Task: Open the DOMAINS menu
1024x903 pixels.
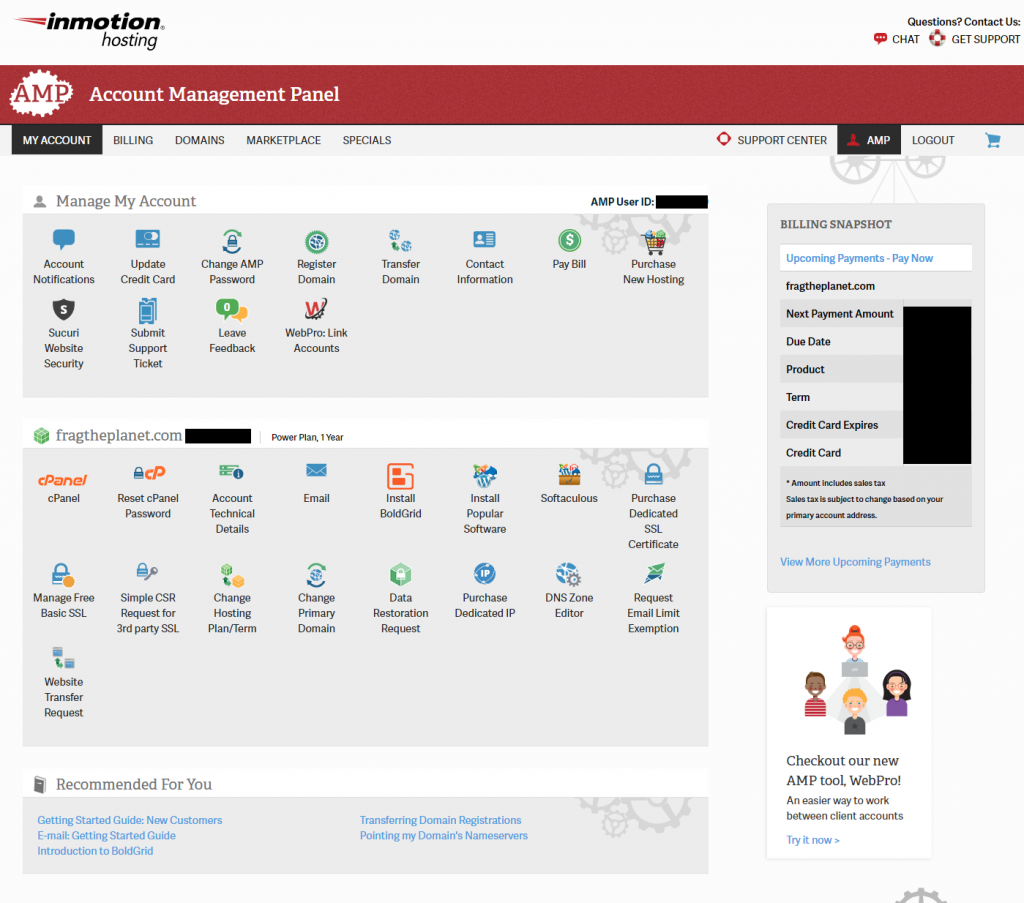Action: coord(200,140)
